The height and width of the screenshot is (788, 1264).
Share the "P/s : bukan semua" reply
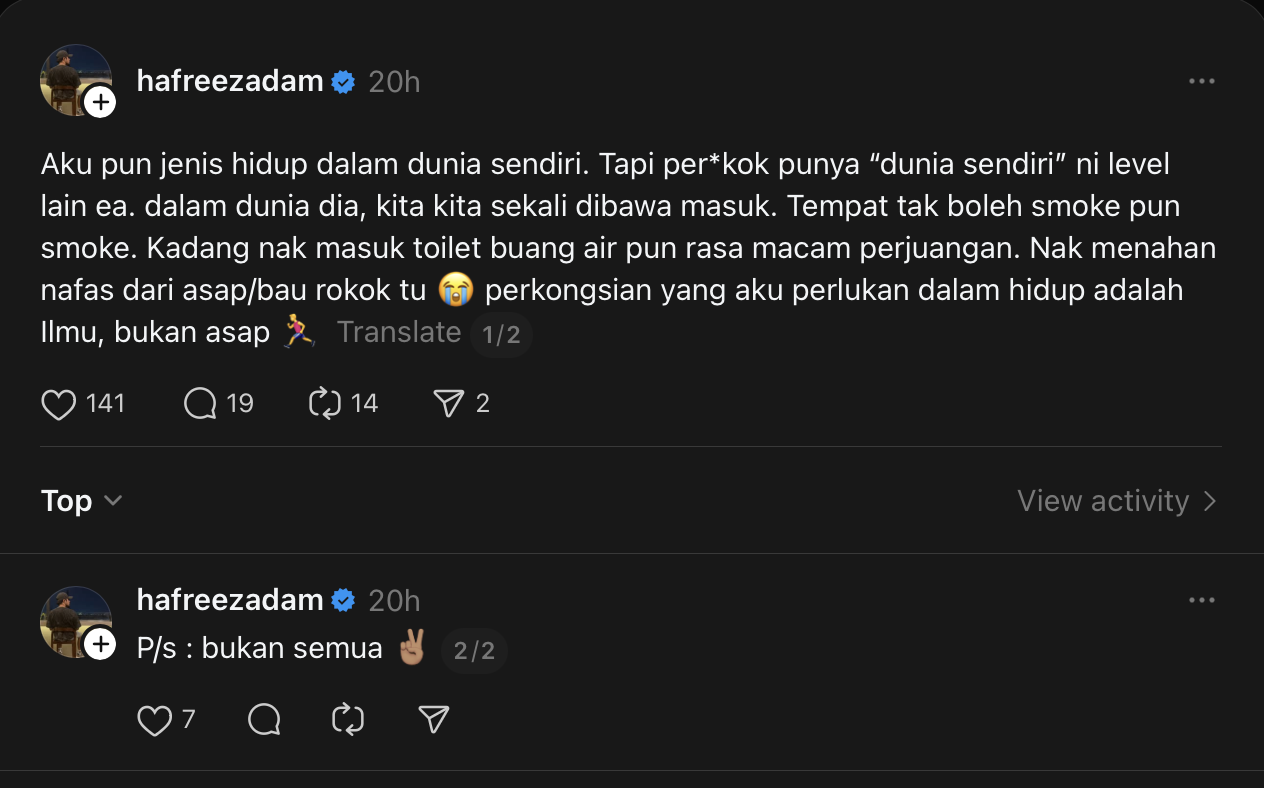433,720
